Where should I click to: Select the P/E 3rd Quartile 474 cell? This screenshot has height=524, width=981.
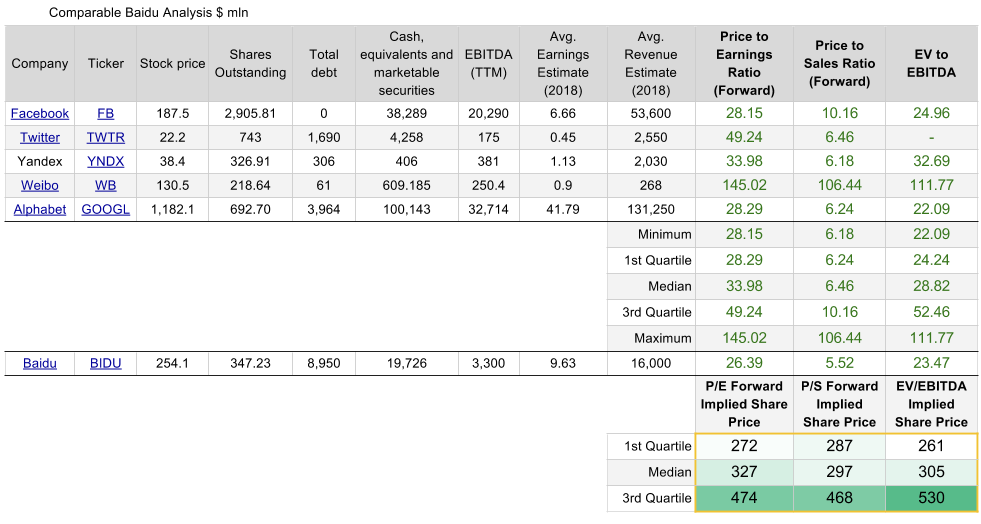pos(744,498)
